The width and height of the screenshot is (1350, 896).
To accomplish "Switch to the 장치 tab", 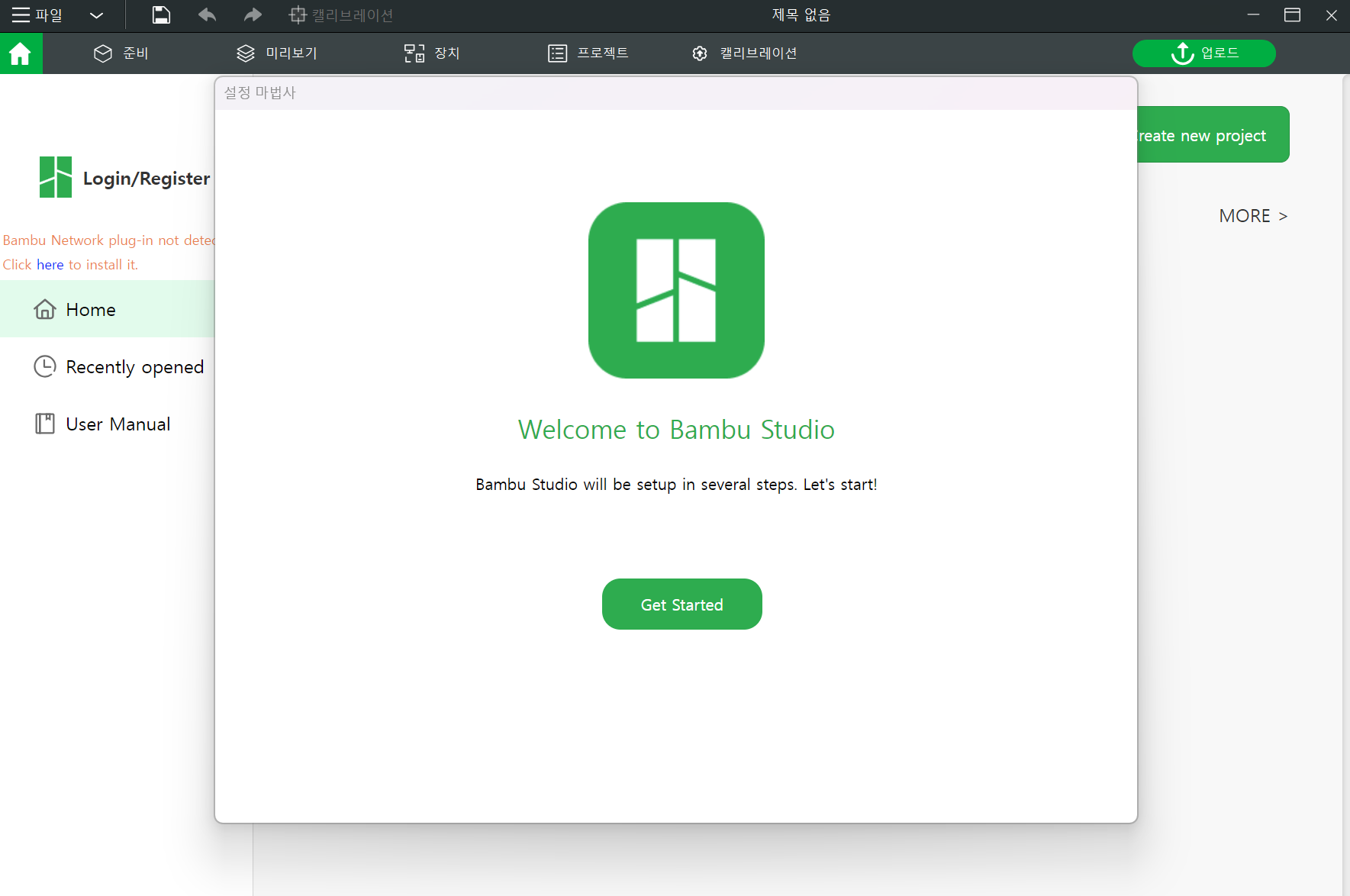I will point(432,53).
